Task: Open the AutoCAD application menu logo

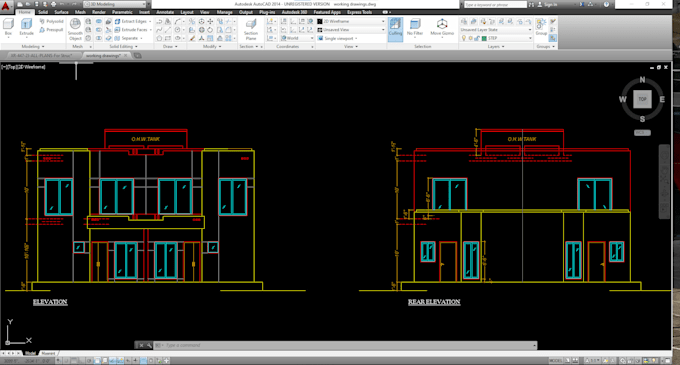Action: 6,7
